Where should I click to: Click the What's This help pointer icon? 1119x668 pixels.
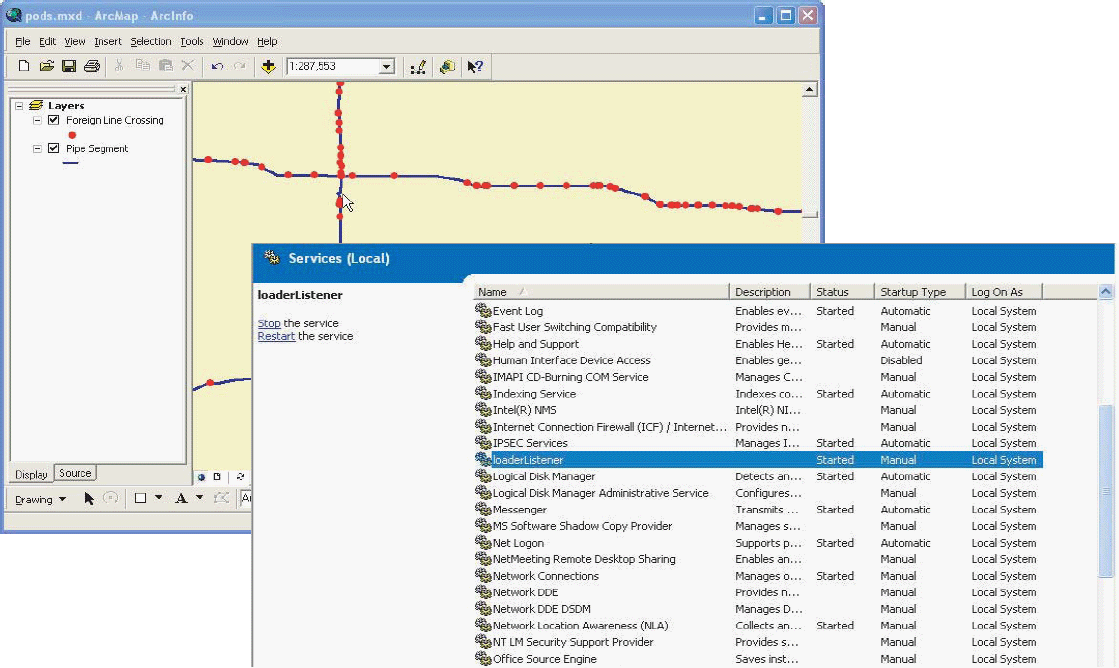click(475, 66)
